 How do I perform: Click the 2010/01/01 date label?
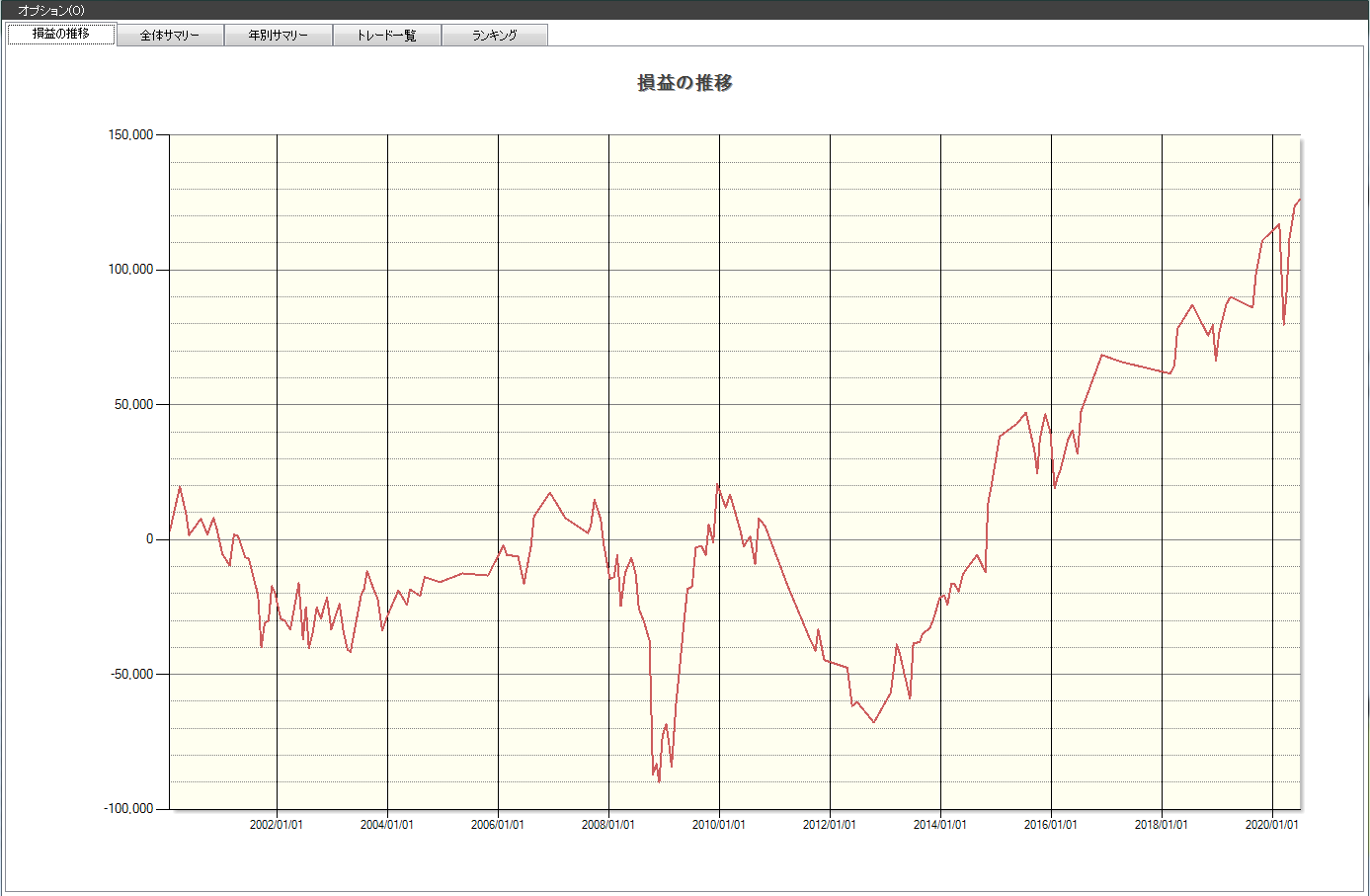[719, 825]
